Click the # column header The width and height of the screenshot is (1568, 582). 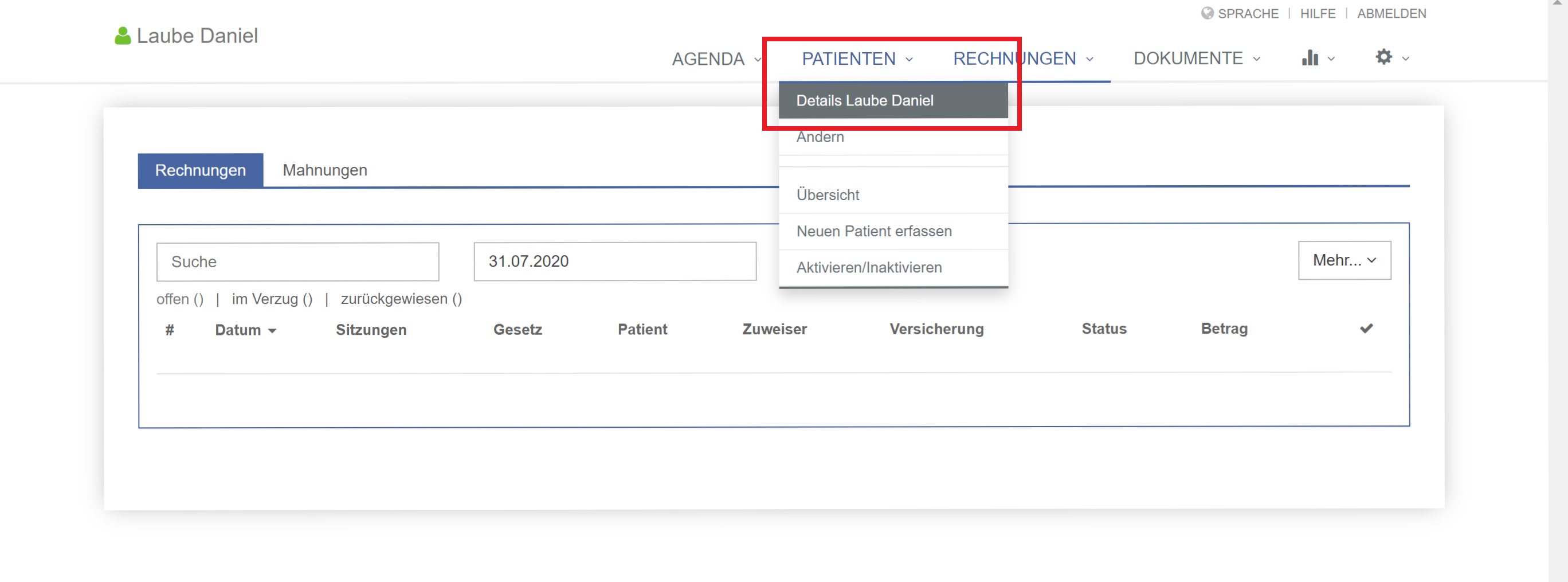[170, 330]
